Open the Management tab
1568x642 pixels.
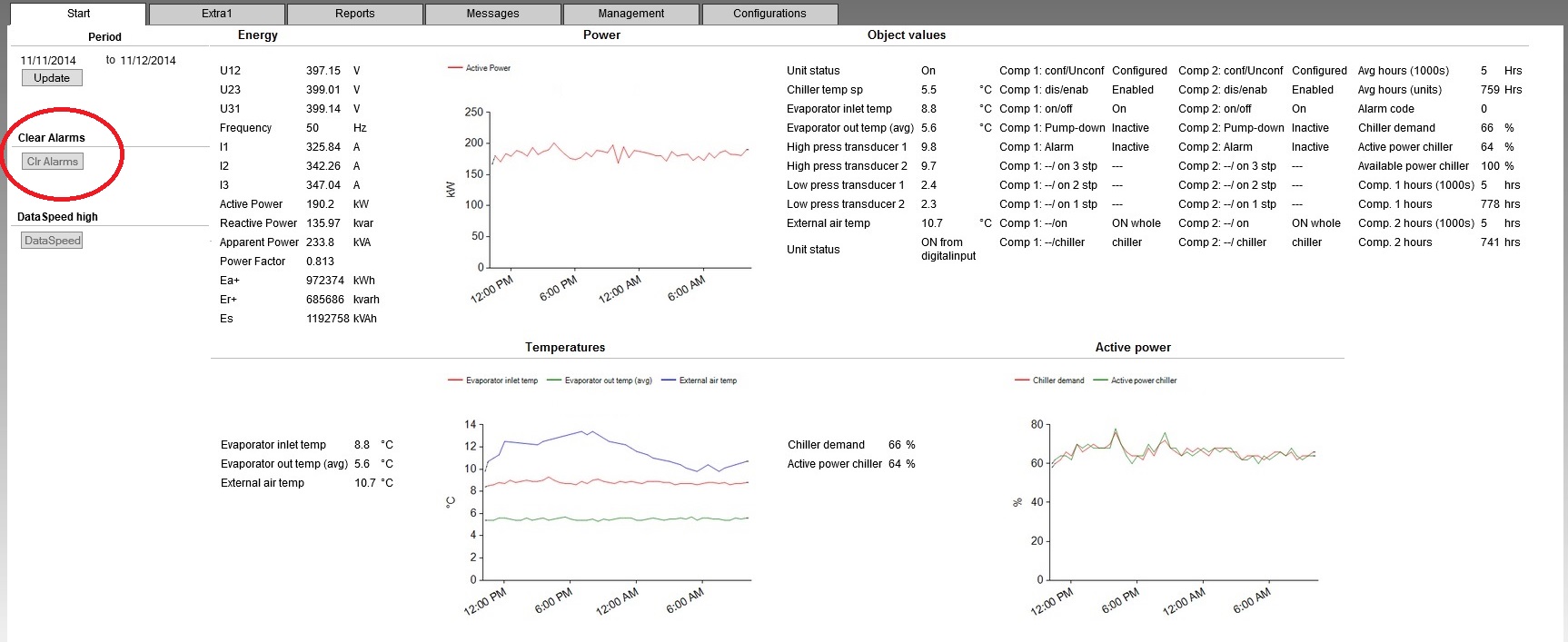(630, 14)
